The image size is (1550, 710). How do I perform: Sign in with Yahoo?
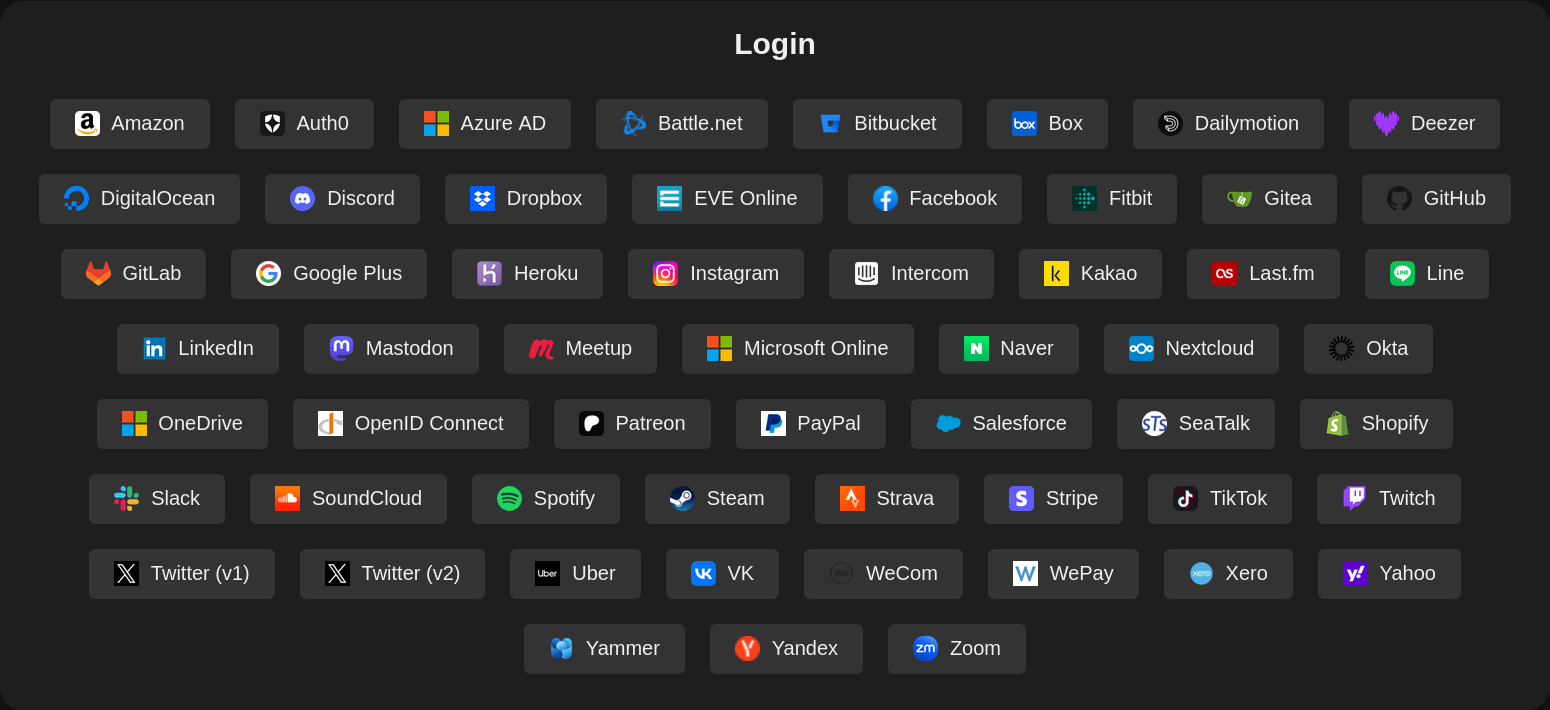point(1389,574)
